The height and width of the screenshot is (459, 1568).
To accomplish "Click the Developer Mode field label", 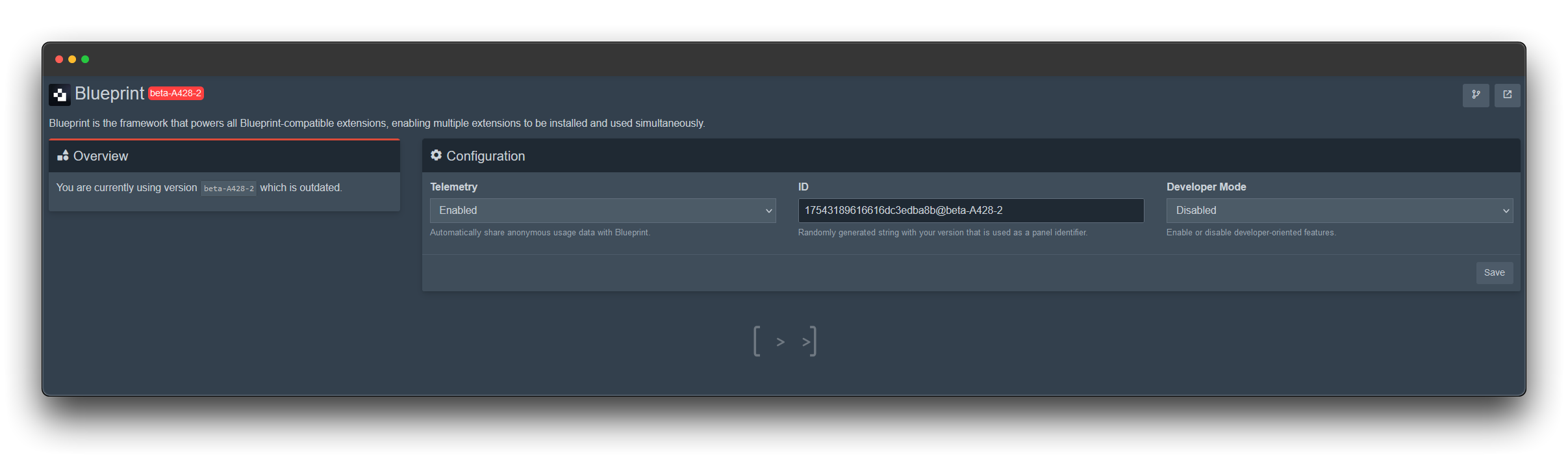I will 1206,187.
